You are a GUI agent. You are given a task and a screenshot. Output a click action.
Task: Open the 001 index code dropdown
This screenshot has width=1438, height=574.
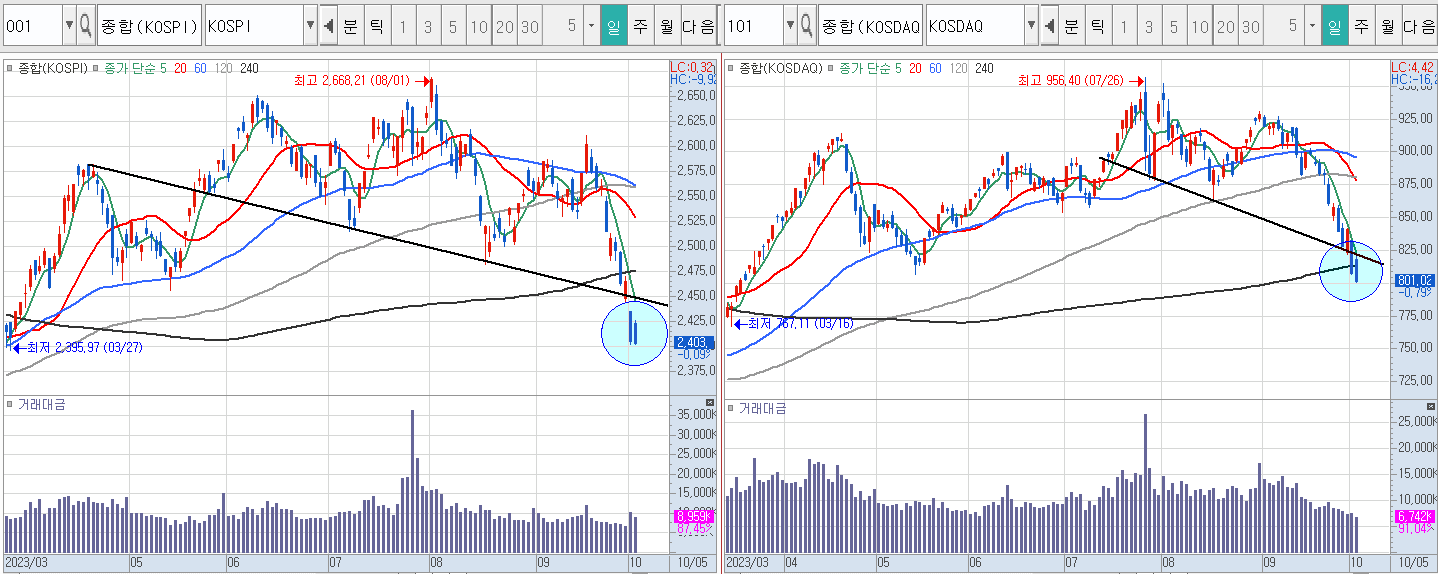[68, 26]
